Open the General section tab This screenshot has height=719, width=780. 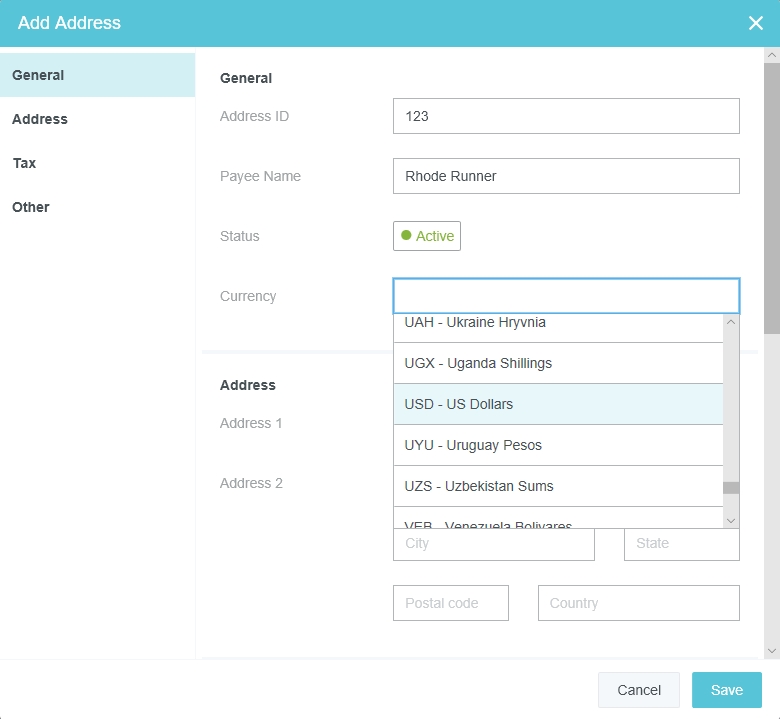coord(97,75)
